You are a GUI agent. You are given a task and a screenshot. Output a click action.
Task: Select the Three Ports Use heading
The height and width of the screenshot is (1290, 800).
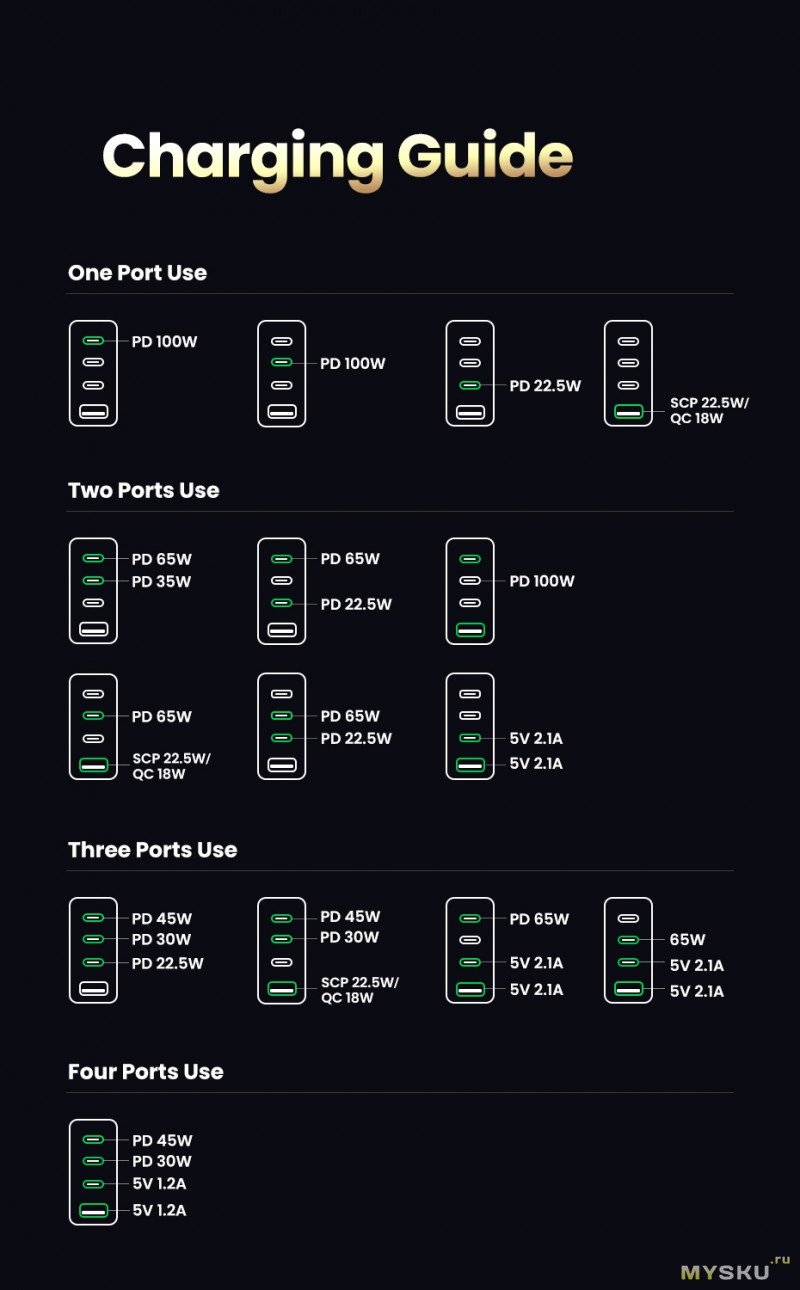click(x=152, y=850)
